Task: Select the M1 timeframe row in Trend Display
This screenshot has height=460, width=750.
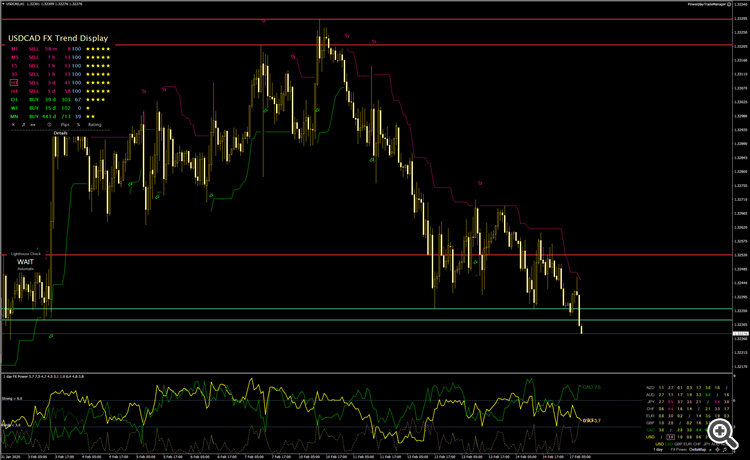Action: 58,49
